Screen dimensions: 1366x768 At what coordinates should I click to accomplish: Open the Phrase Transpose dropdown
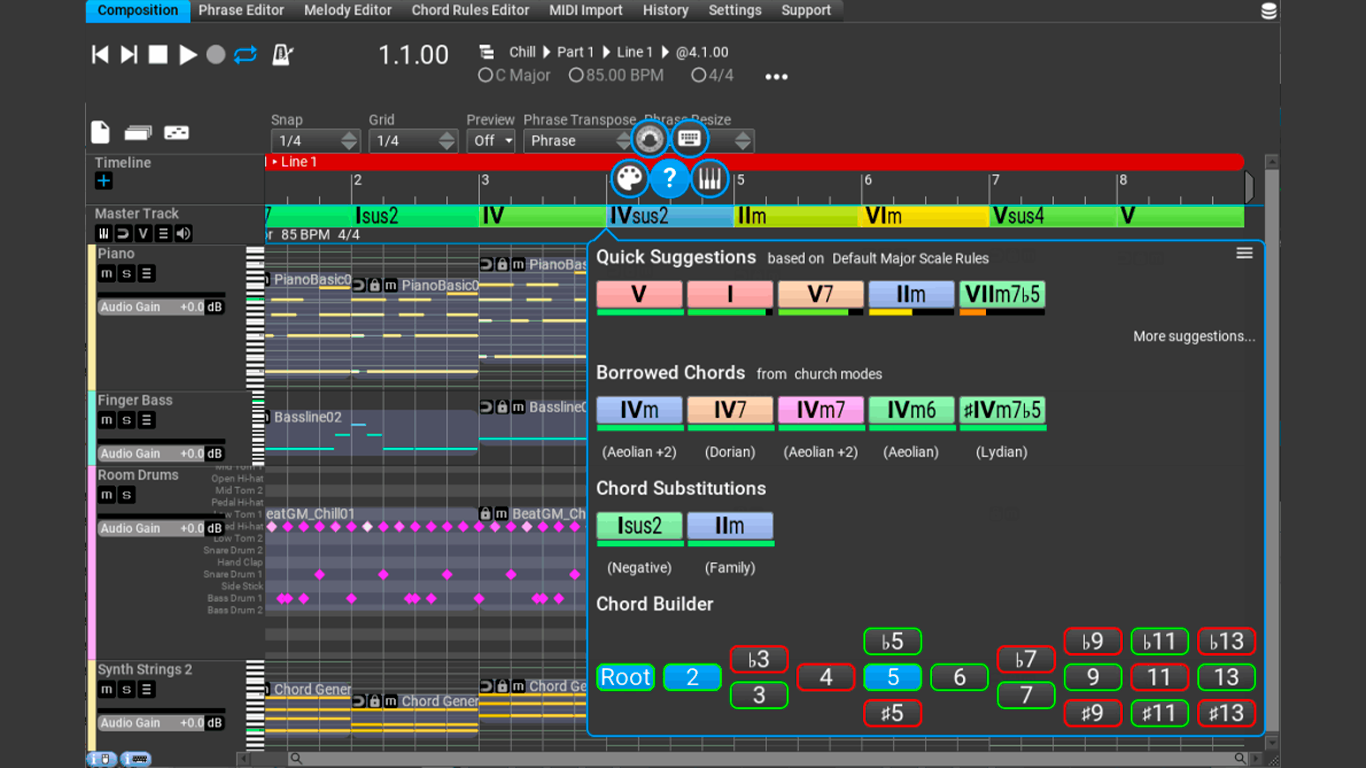(578, 141)
